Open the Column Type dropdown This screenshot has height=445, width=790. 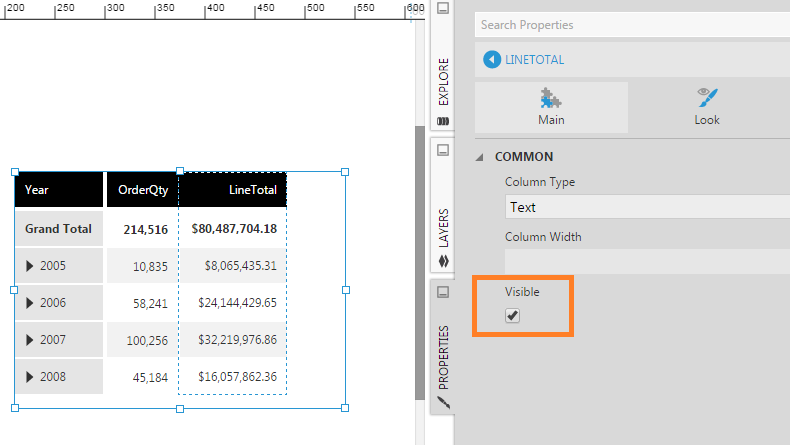646,207
